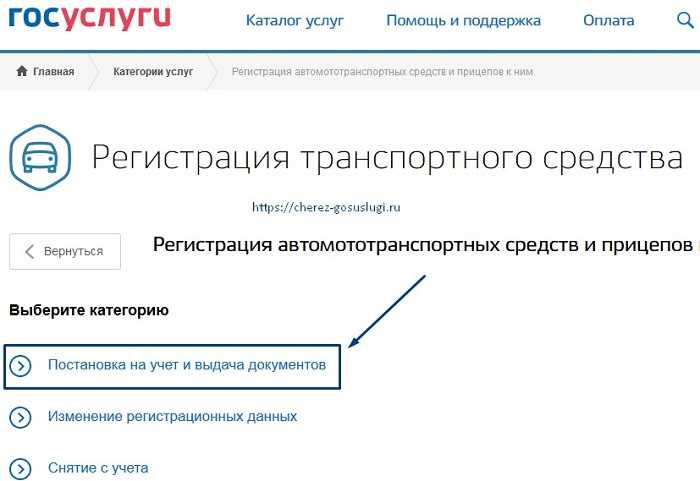Open the Оплата menu item
This screenshot has height=481, width=700.
pyautogui.click(x=608, y=21)
